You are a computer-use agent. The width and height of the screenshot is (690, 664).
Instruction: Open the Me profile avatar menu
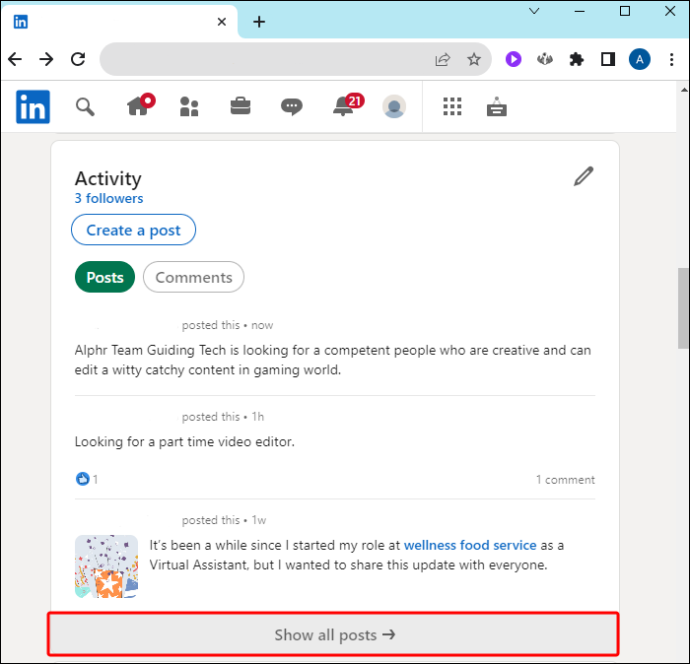(x=394, y=107)
